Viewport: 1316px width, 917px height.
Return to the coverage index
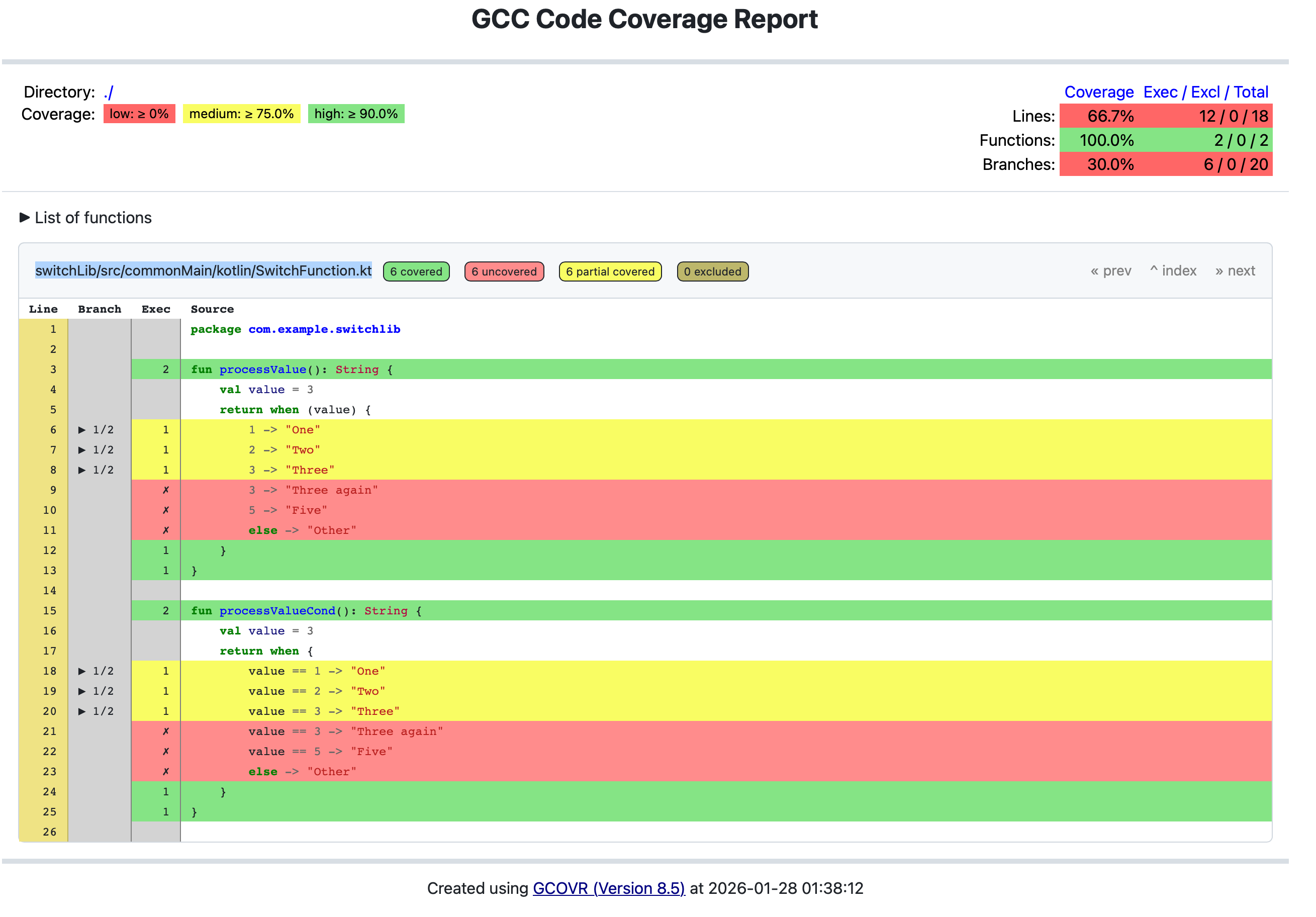pyautogui.click(x=1173, y=270)
